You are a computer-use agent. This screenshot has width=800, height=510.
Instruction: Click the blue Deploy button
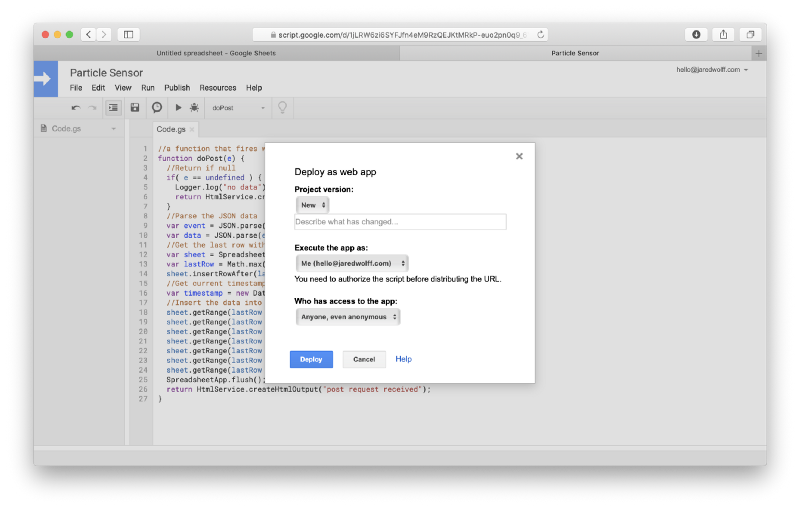(x=311, y=359)
